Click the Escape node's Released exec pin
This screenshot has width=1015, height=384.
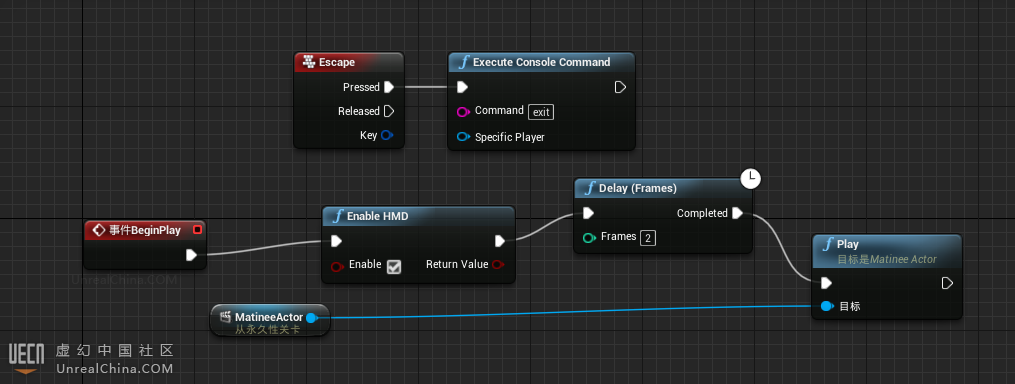click(x=388, y=111)
